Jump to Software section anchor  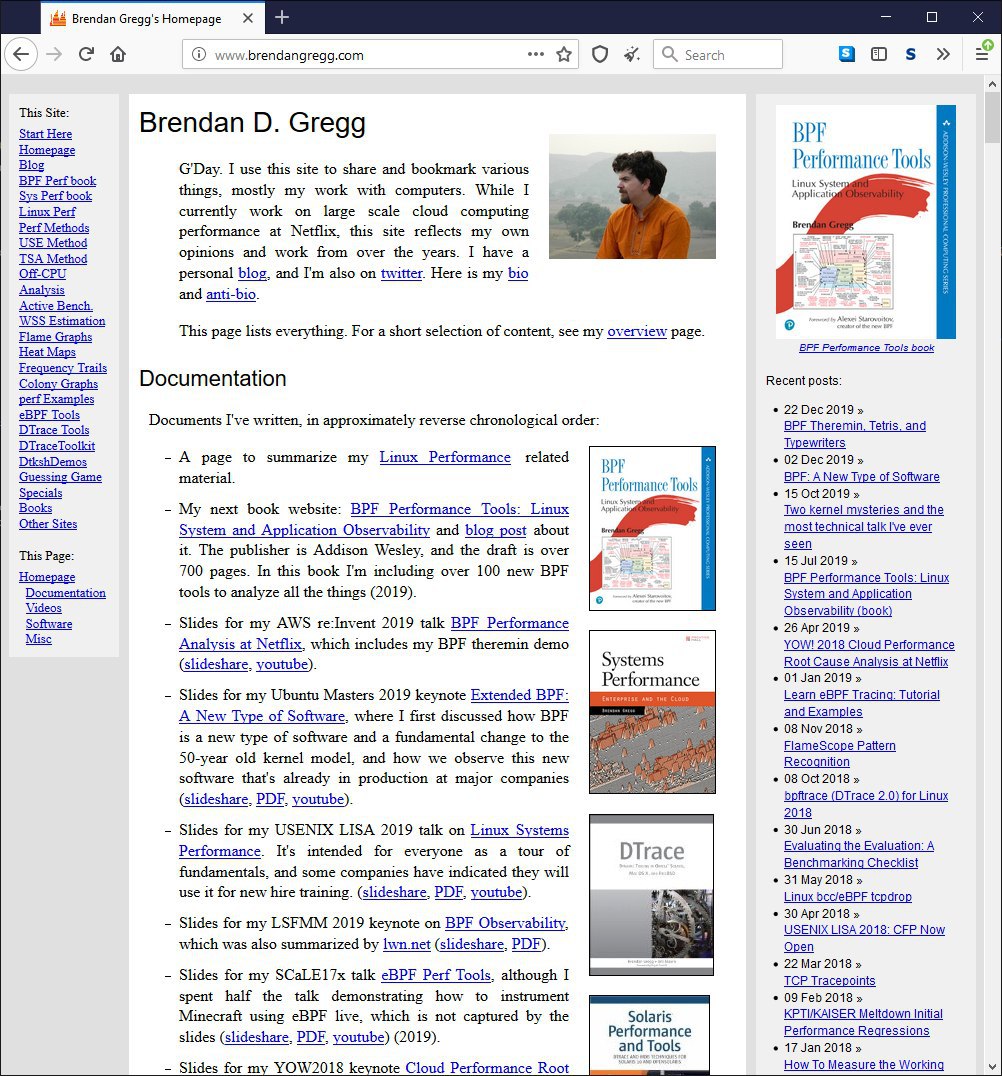point(49,624)
